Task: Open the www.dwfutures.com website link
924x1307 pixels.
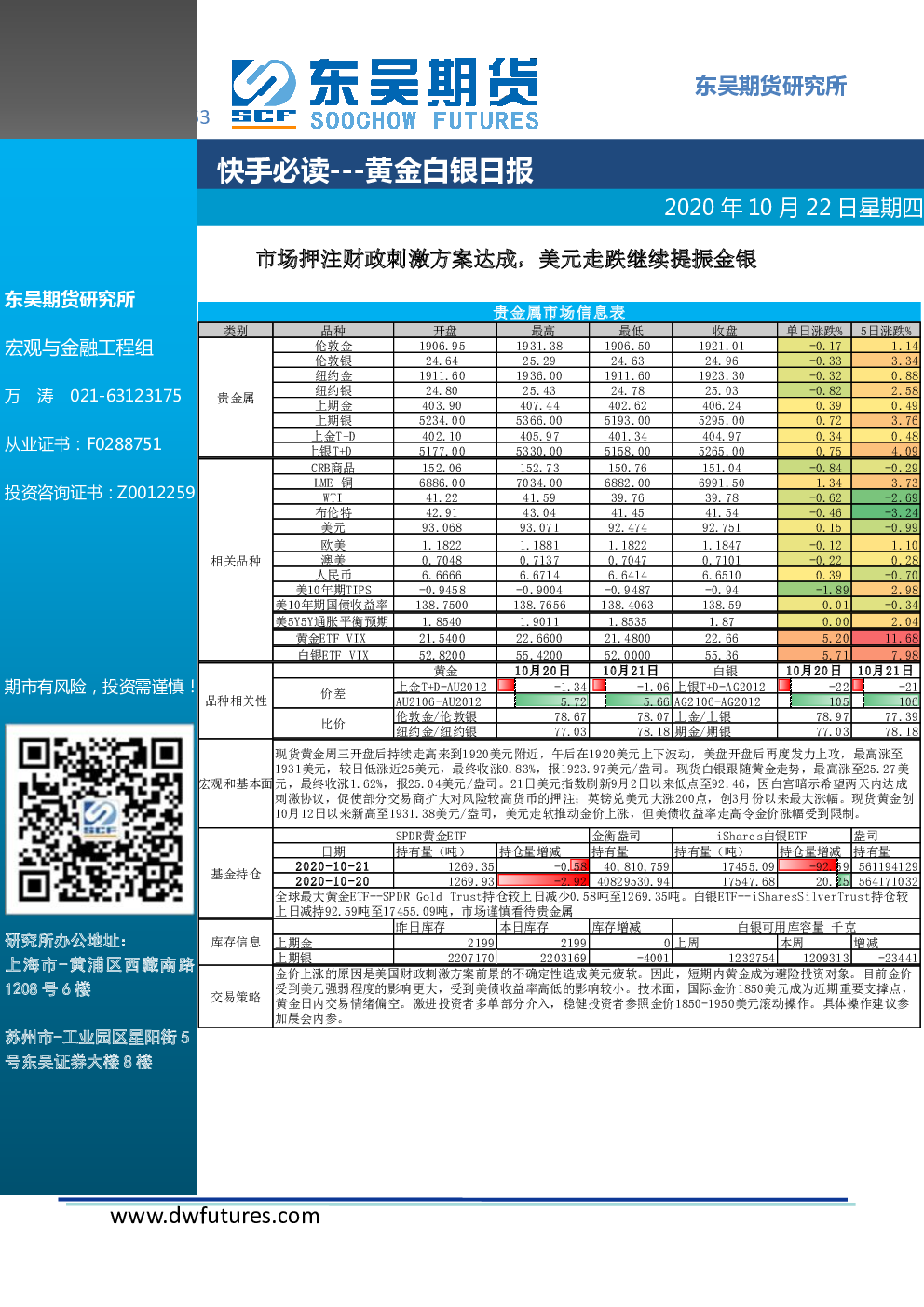Action: [x=215, y=1216]
